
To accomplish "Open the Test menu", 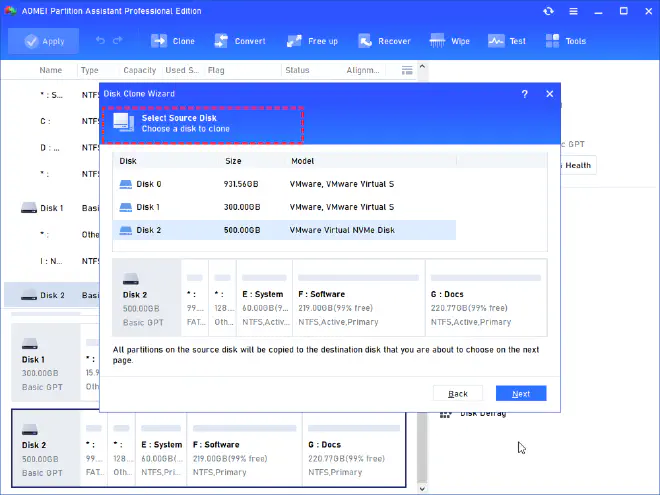I will click(507, 41).
